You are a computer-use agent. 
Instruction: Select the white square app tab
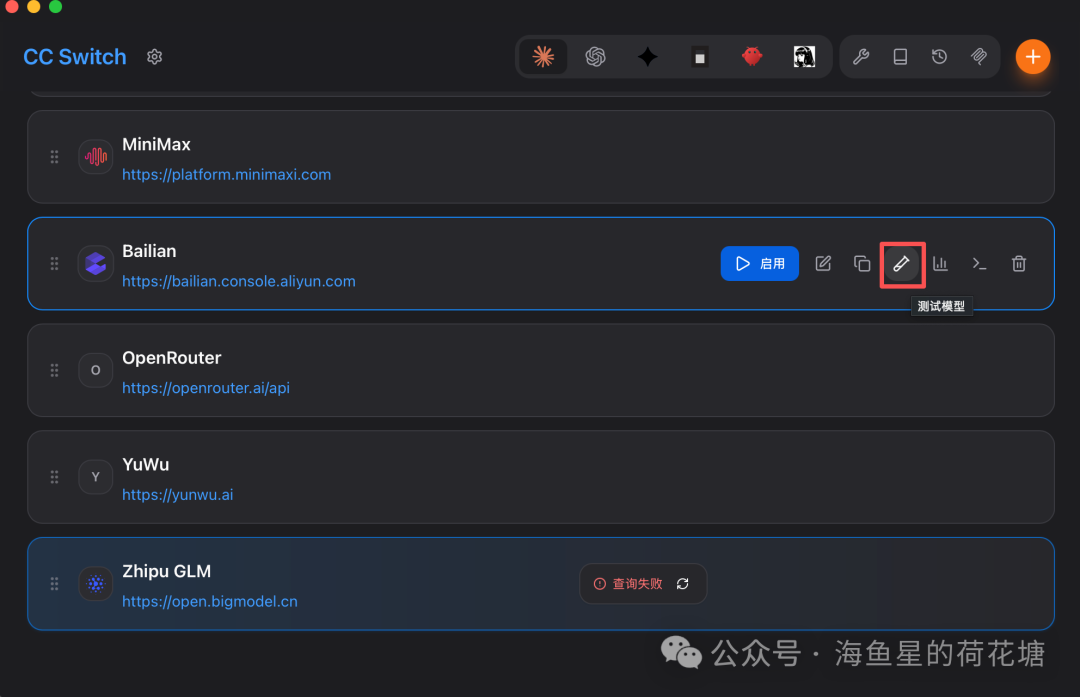(700, 57)
